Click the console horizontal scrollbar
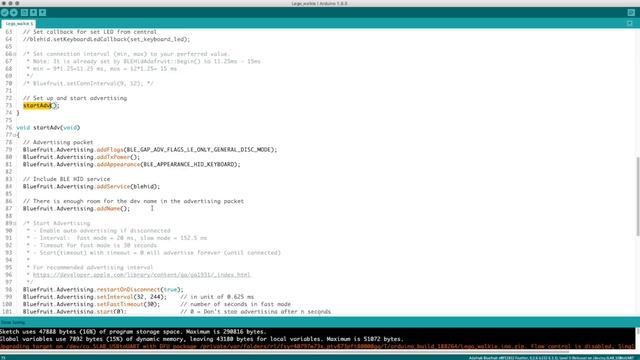 tap(284, 351)
